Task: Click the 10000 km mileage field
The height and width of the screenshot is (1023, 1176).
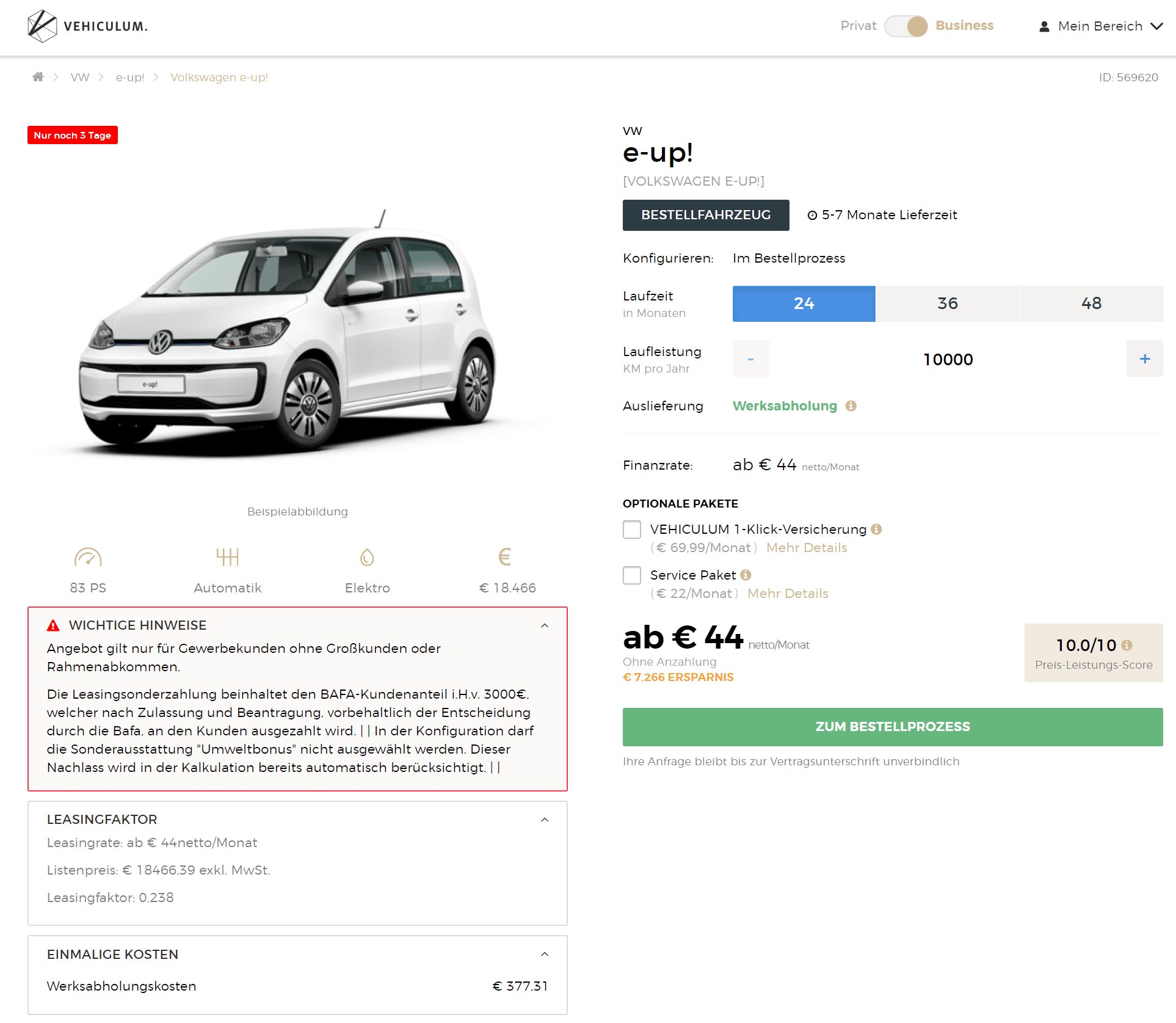Action: tap(948, 359)
